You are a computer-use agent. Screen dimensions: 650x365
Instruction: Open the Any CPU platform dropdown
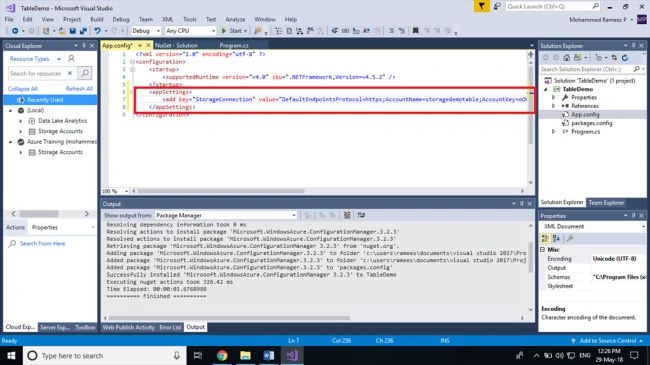click(x=190, y=31)
